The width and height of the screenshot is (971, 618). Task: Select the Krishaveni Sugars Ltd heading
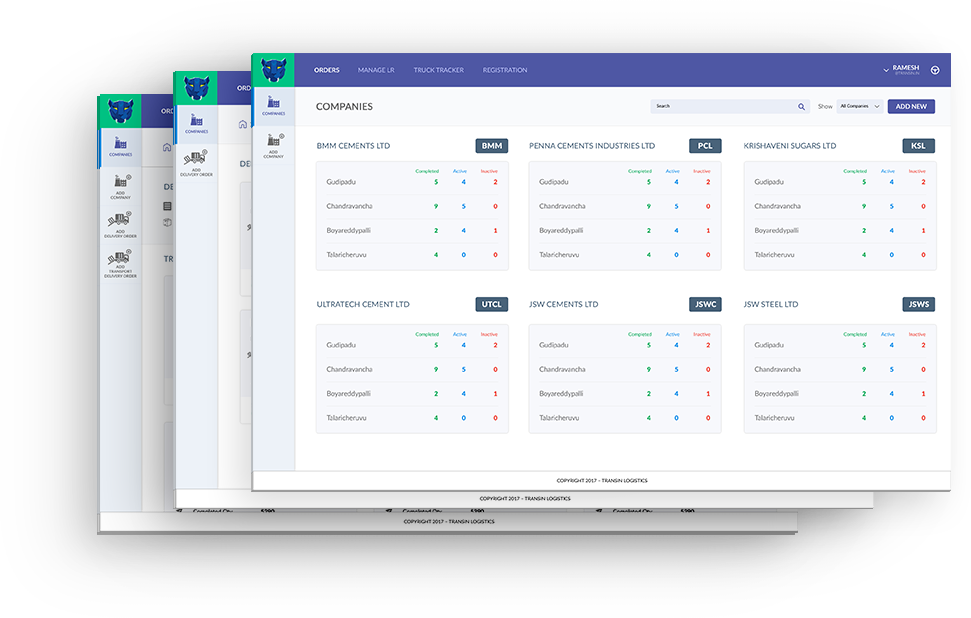[x=790, y=146]
